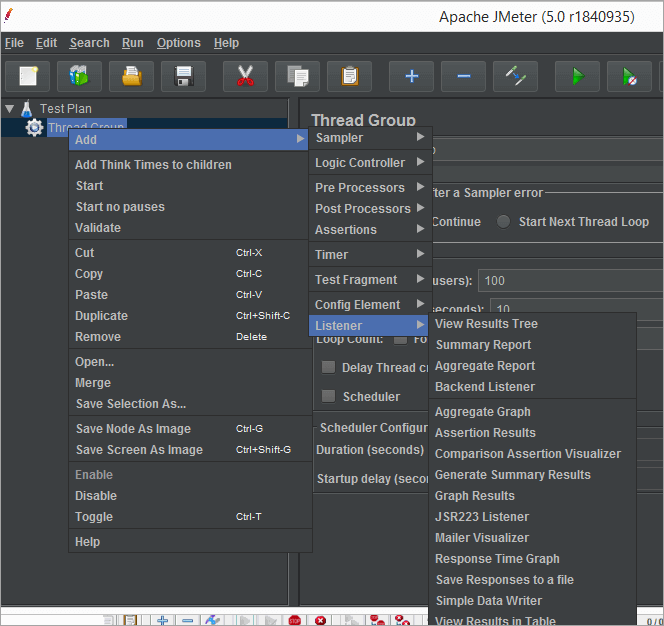The width and height of the screenshot is (664, 626).
Task: Choose Simple Data Writer listener
Action: (533, 601)
